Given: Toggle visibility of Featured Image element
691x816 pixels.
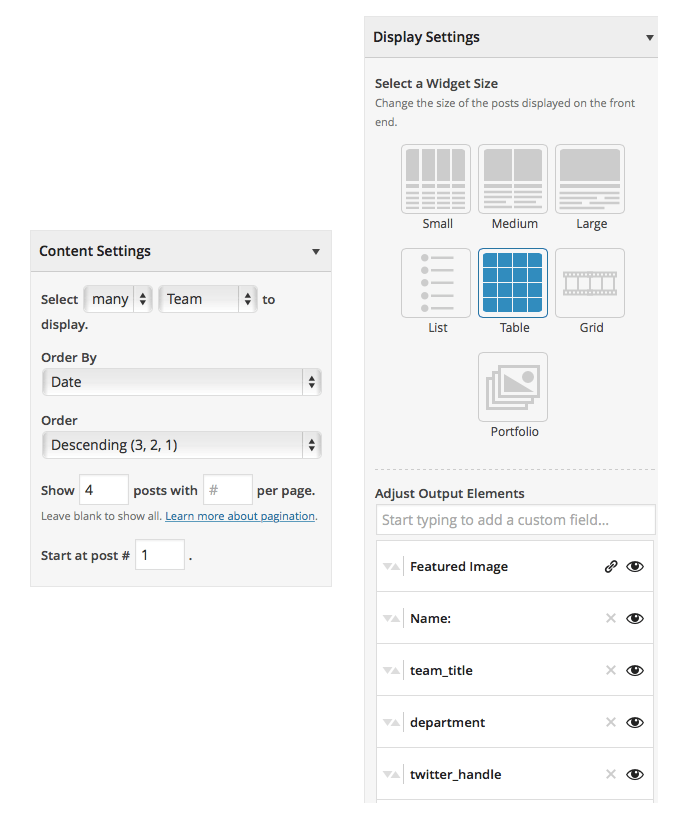Looking at the screenshot, I should (x=635, y=566).
